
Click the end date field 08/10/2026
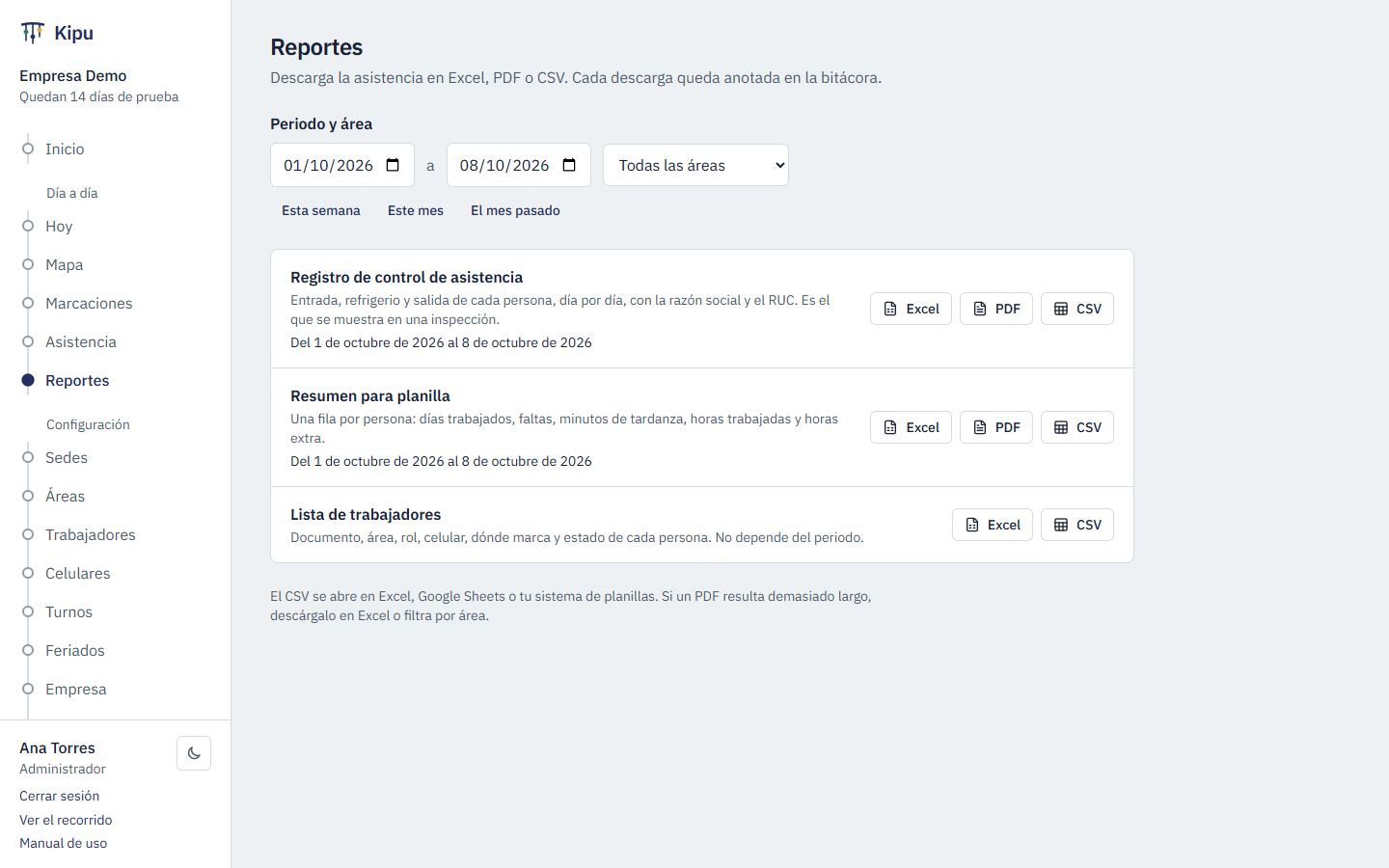(519, 165)
